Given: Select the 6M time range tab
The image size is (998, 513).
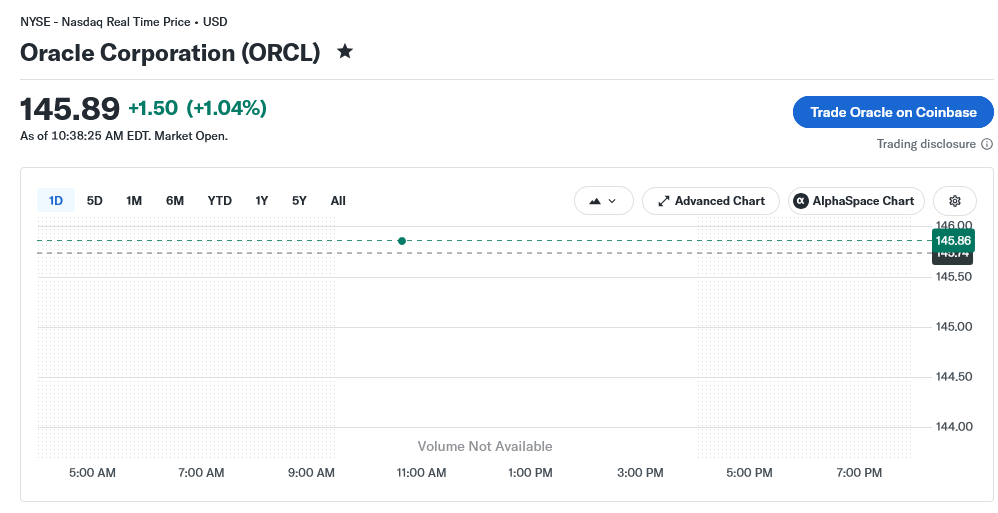Looking at the screenshot, I should 174,201.
